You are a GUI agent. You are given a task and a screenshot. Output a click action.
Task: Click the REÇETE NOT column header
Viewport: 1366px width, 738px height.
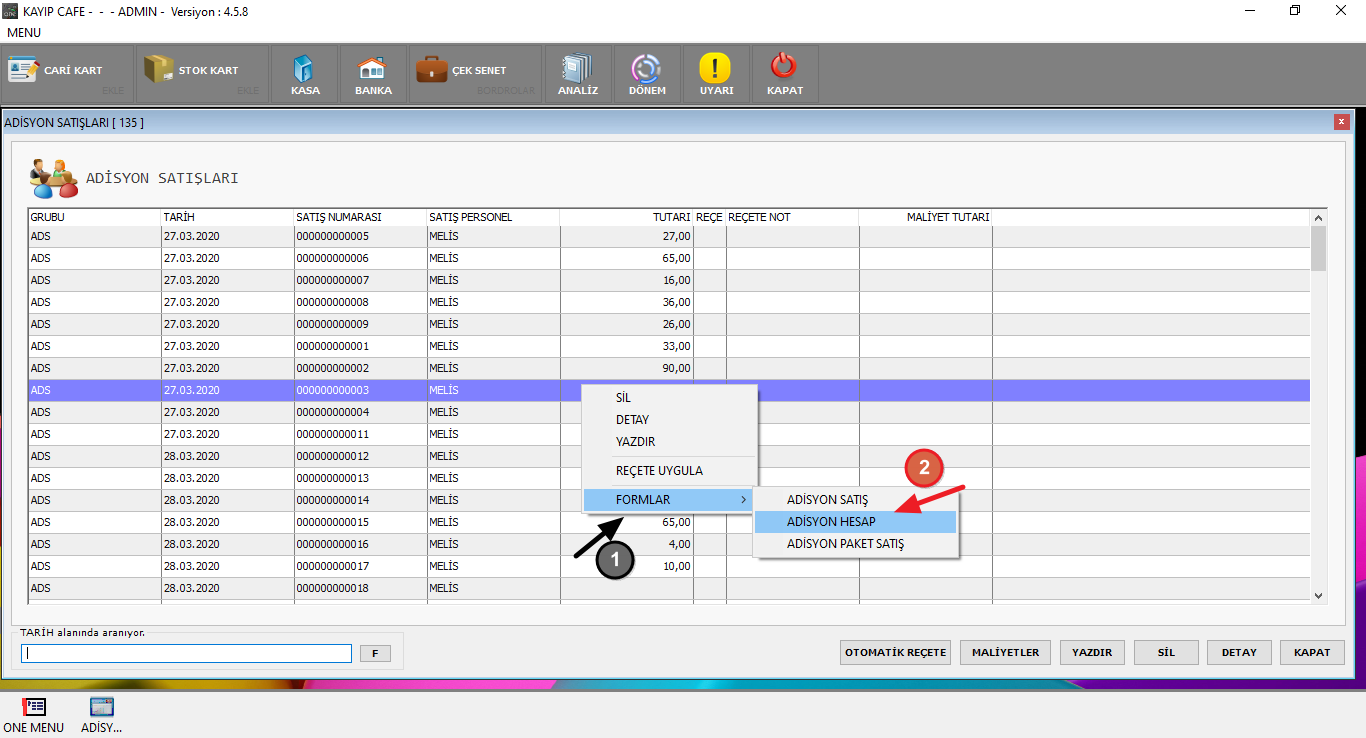[793, 217]
